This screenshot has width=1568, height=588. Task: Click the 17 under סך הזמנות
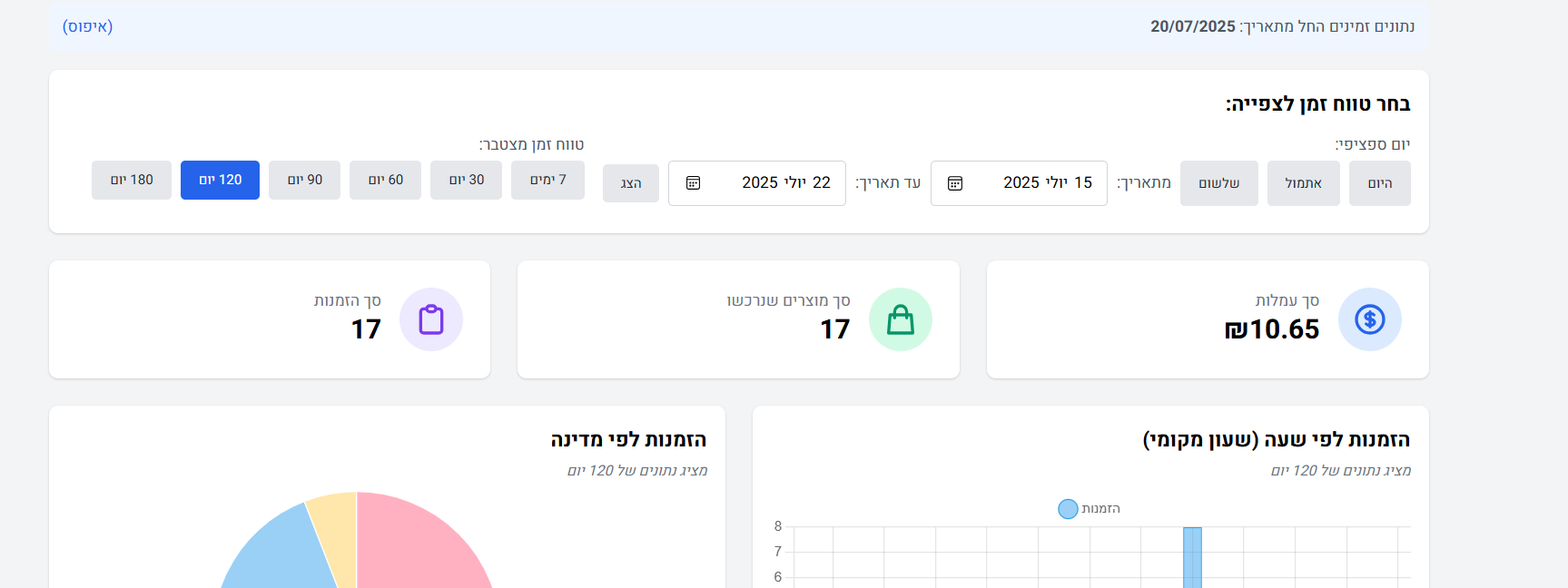(366, 329)
